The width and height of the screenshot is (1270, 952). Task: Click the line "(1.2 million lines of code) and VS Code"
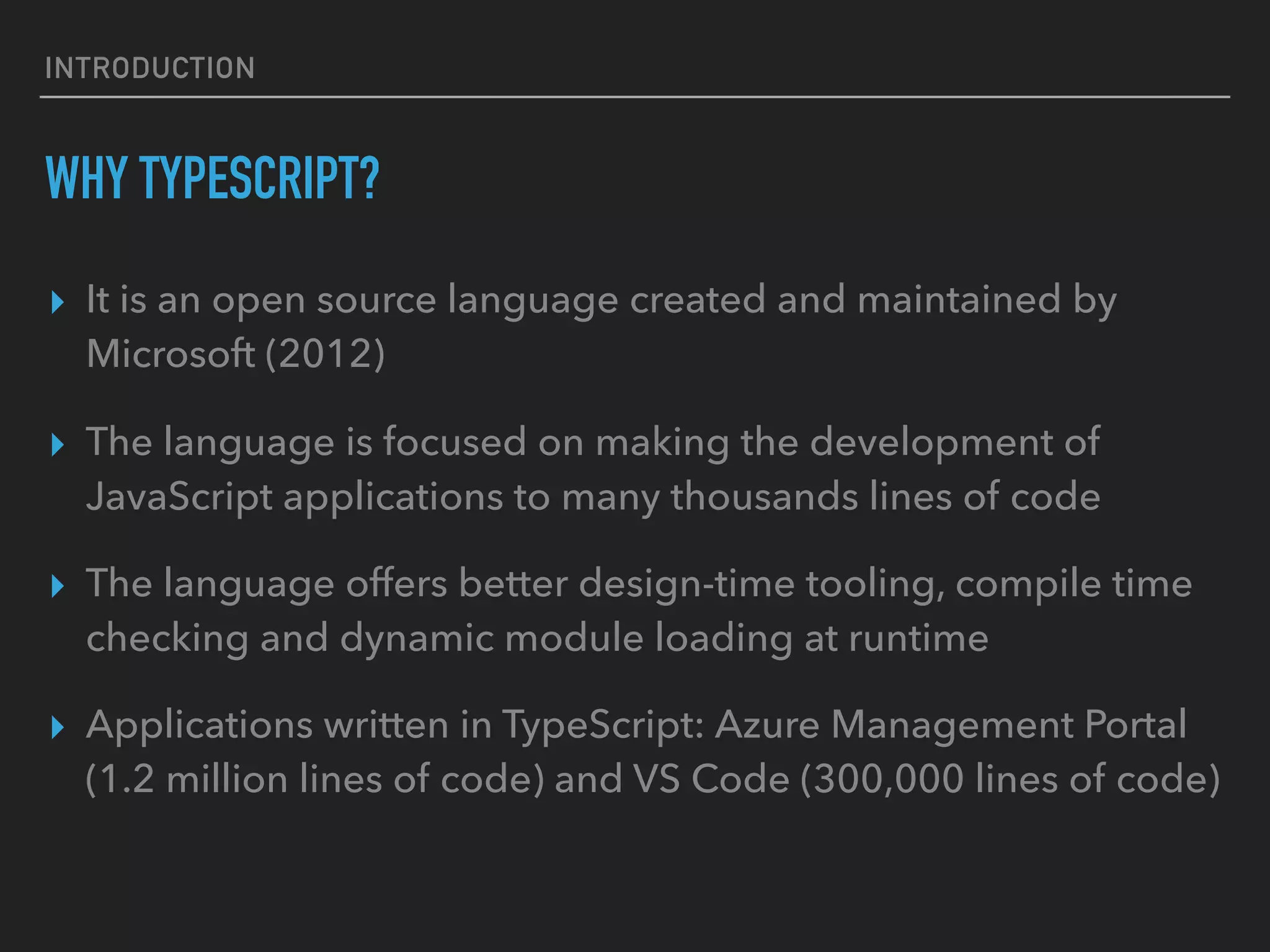(x=438, y=780)
